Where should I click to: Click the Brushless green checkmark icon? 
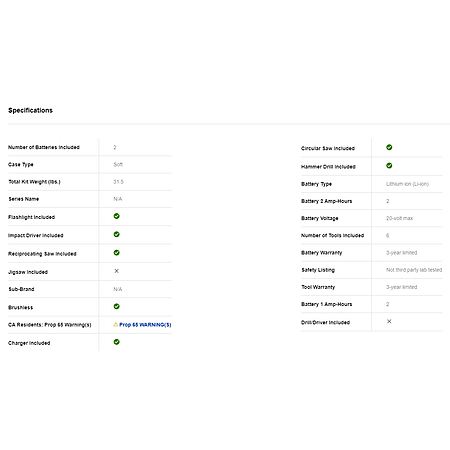(116, 306)
